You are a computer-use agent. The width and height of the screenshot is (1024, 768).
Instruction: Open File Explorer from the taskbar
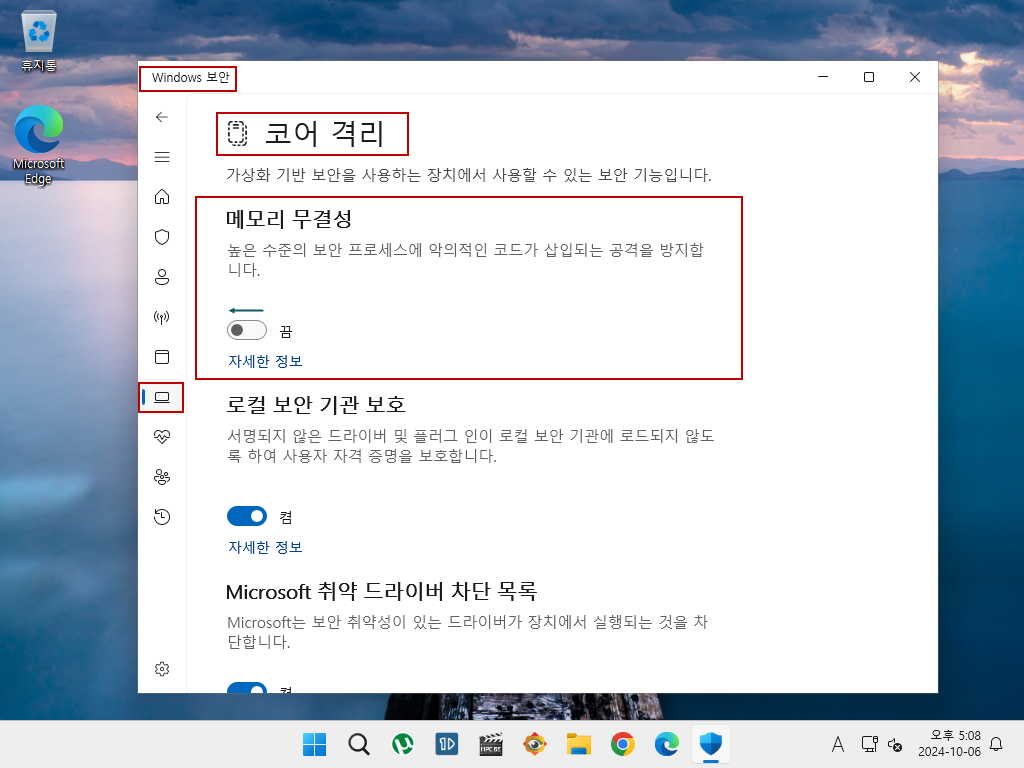point(579,744)
